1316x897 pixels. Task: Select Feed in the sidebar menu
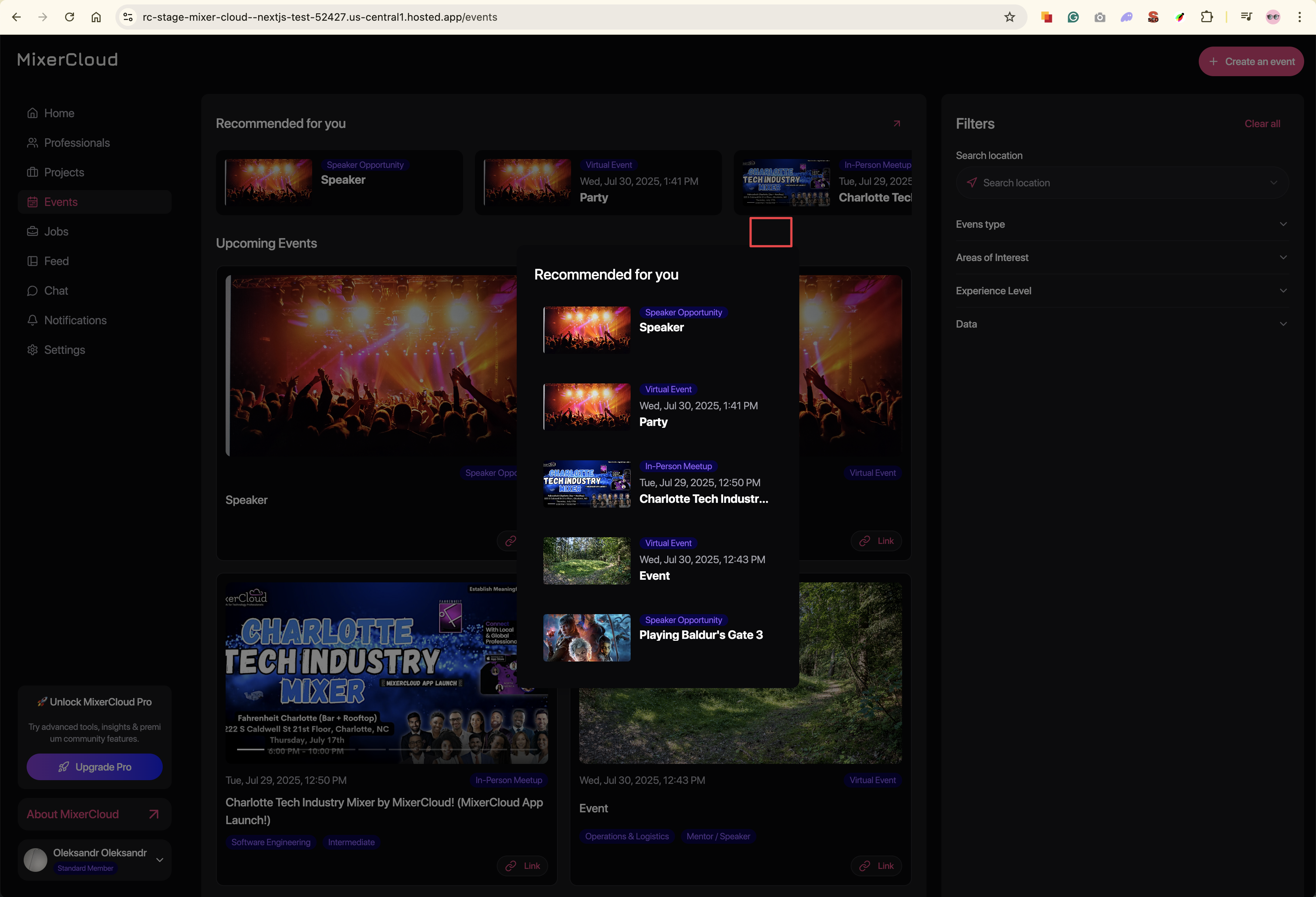pyautogui.click(x=56, y=261)
